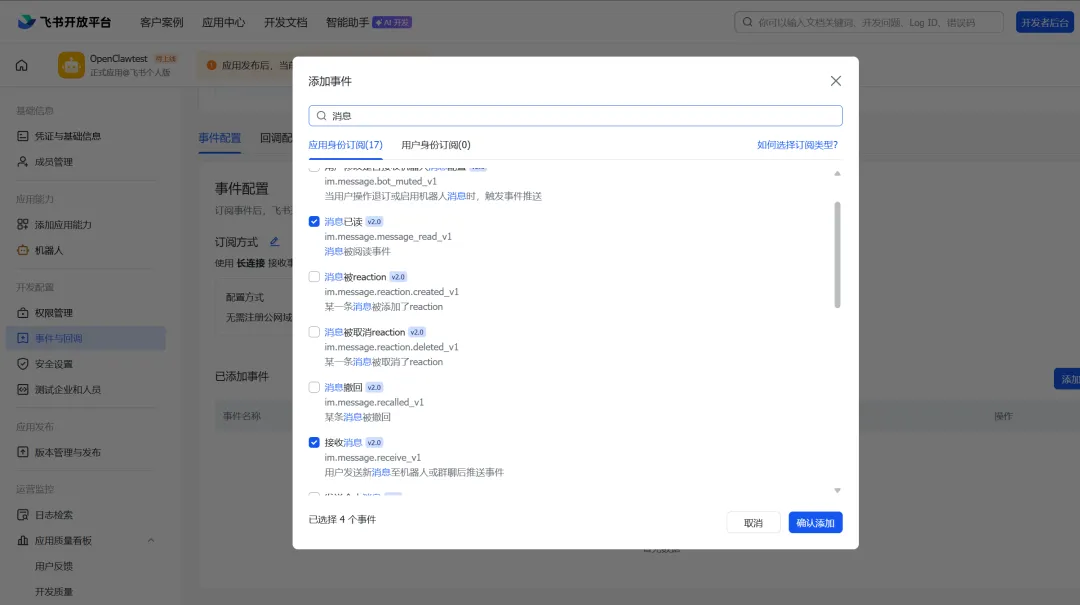The width and height of the screenshot is (1080, 605).
Task: Click the OpenClawtest robot app icon
Action: [71, 65]
